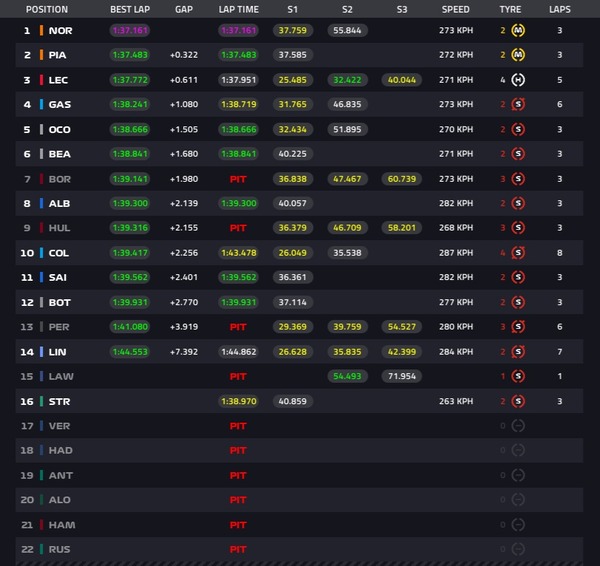Click LIN's best lap 1:44.553

point(130,352)
